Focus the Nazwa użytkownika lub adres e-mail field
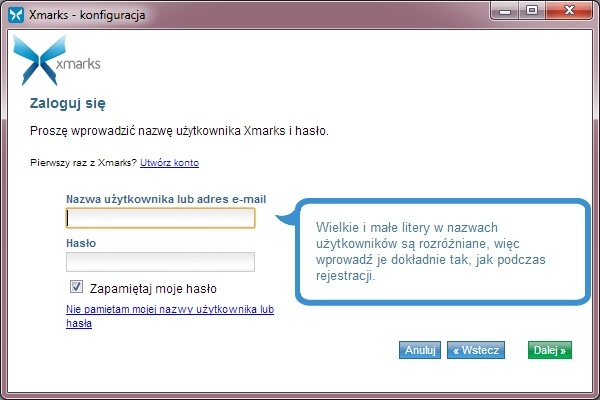Viewport: 600px width, 400px height. pyautogui.click(x=160, y=218)
